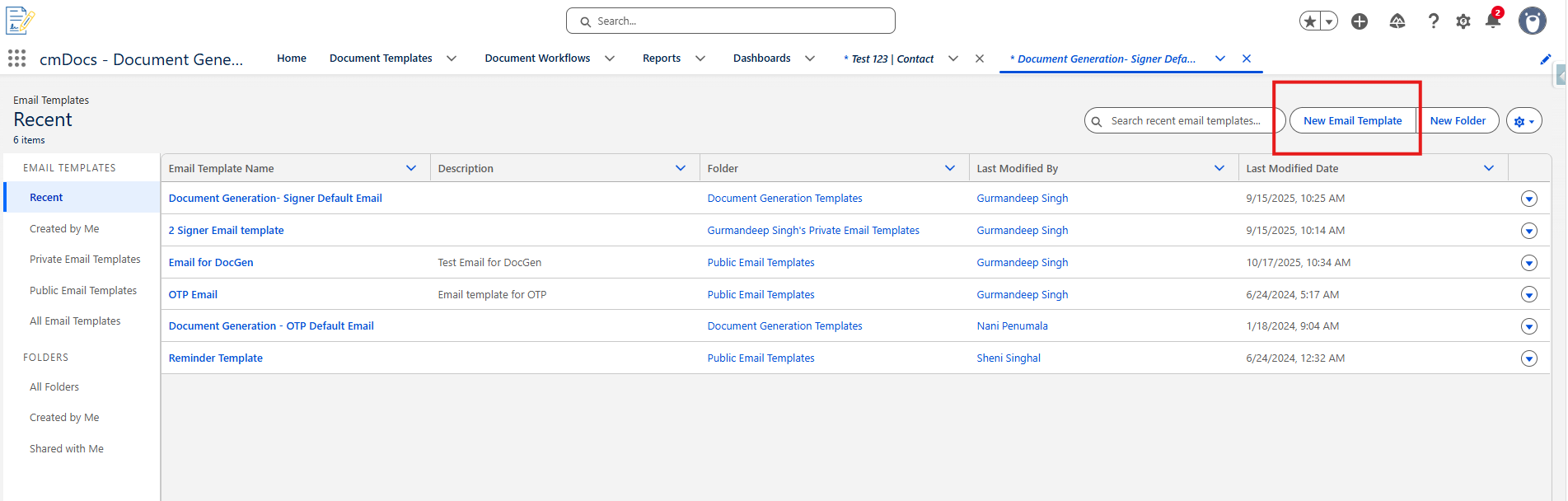This screenshot has width=1568, height=501.
Task: Select Public Email Templates in sidebar
Action: click(83, 291)
